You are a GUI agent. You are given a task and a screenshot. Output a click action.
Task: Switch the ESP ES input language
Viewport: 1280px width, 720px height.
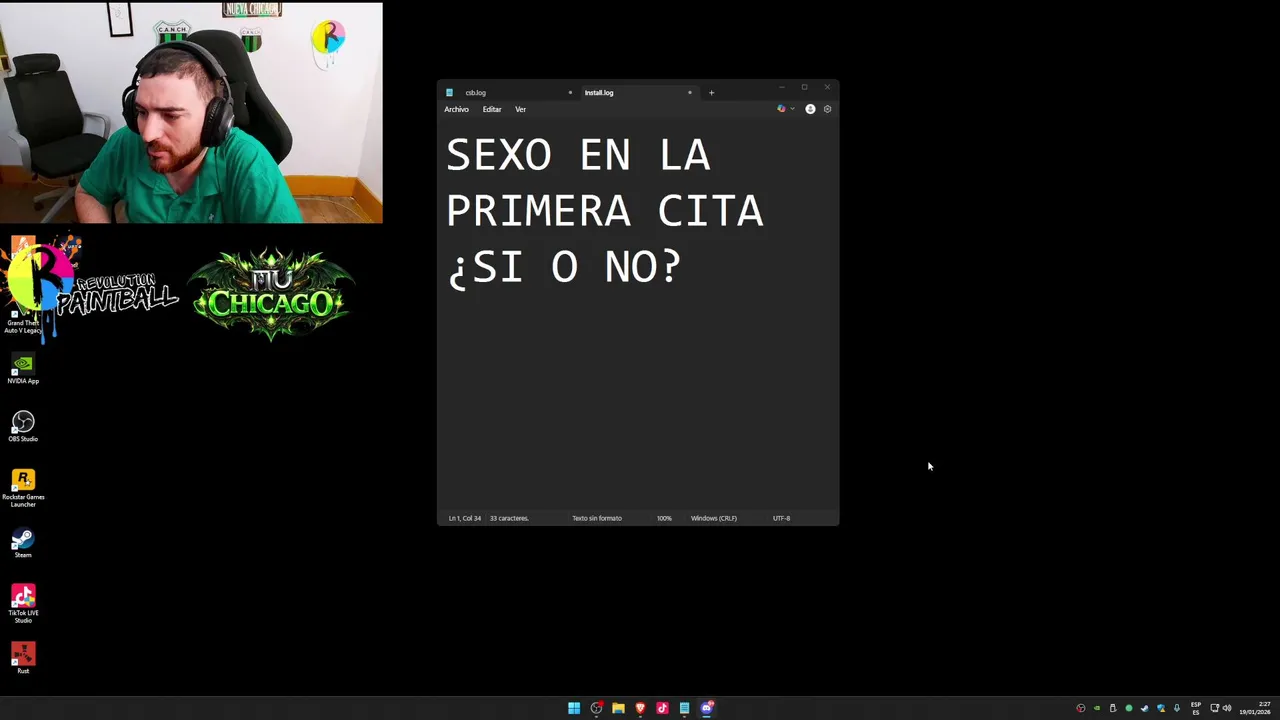coord(1196,708)
